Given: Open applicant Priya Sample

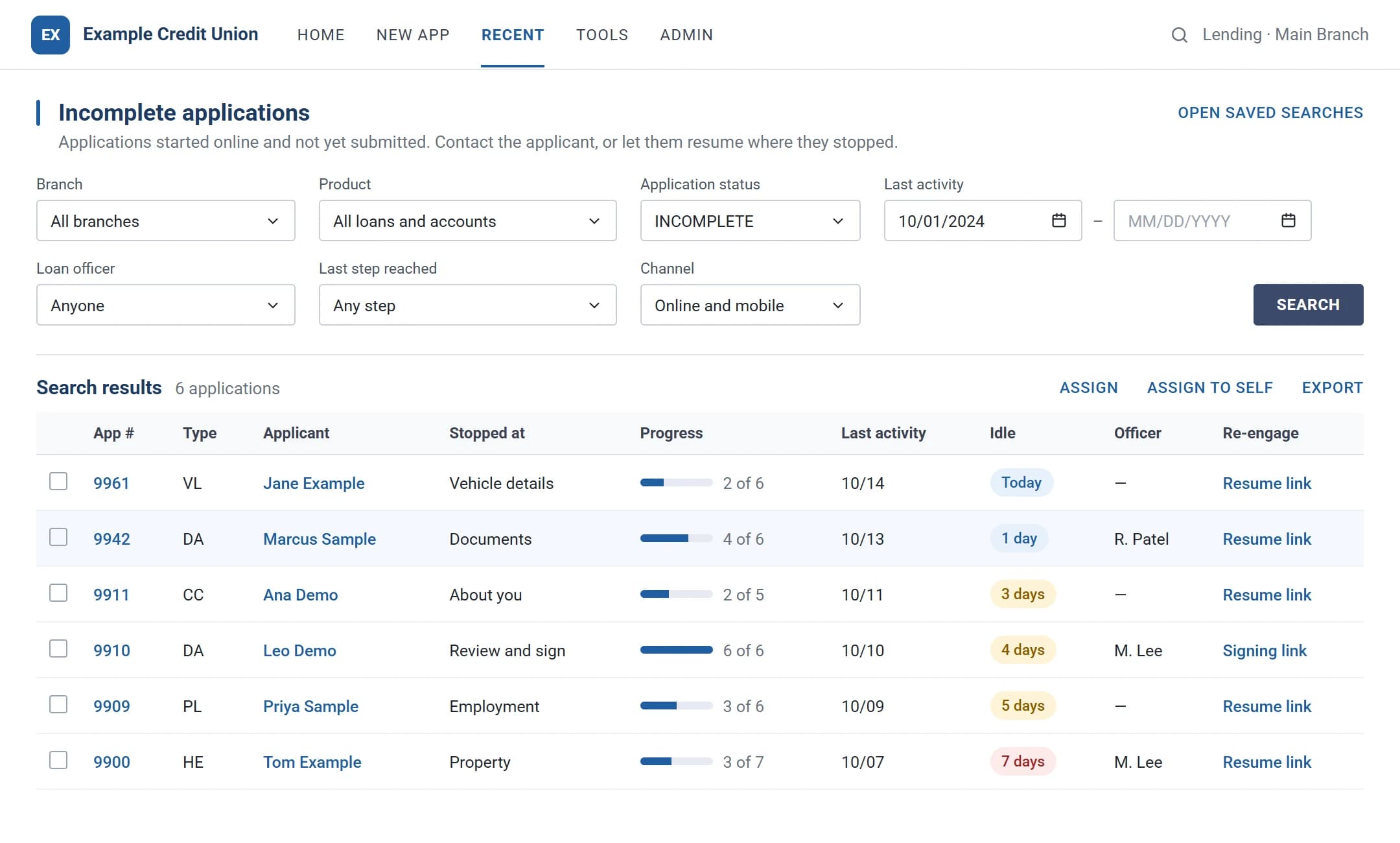Looking at the screenshot, I should [x=310, y=706].
